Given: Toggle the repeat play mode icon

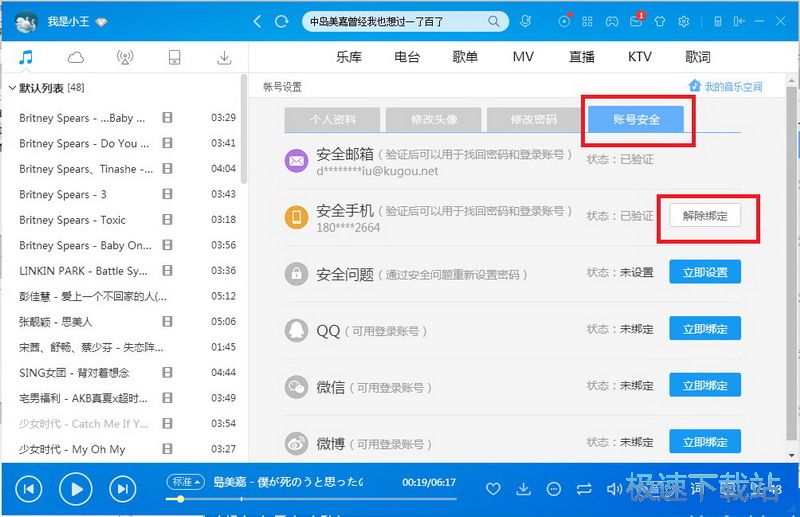Looking at the screenshot, I should 584,489.
